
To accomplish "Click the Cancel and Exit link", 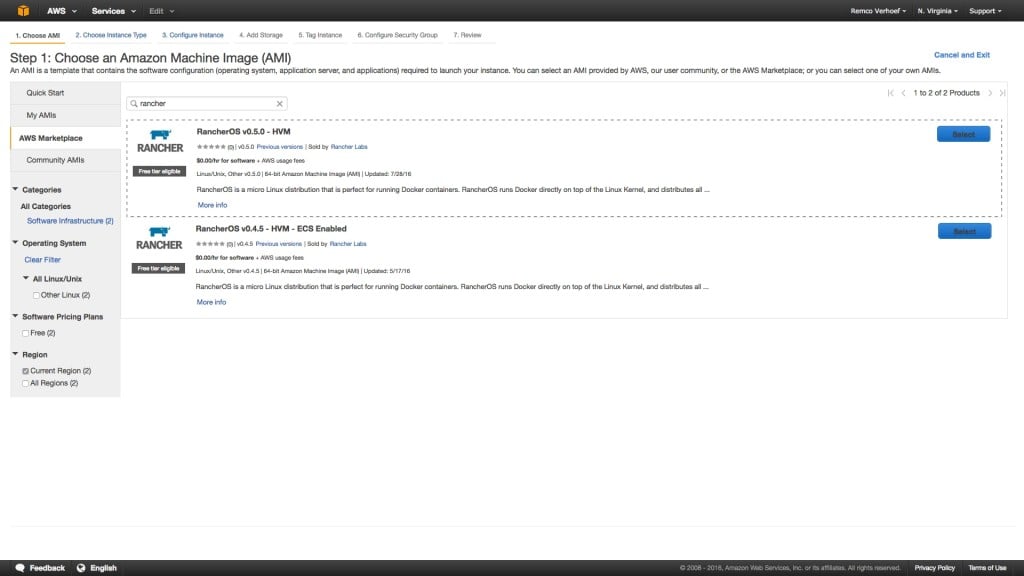I will pyautogui.click(x=961, y=55).
